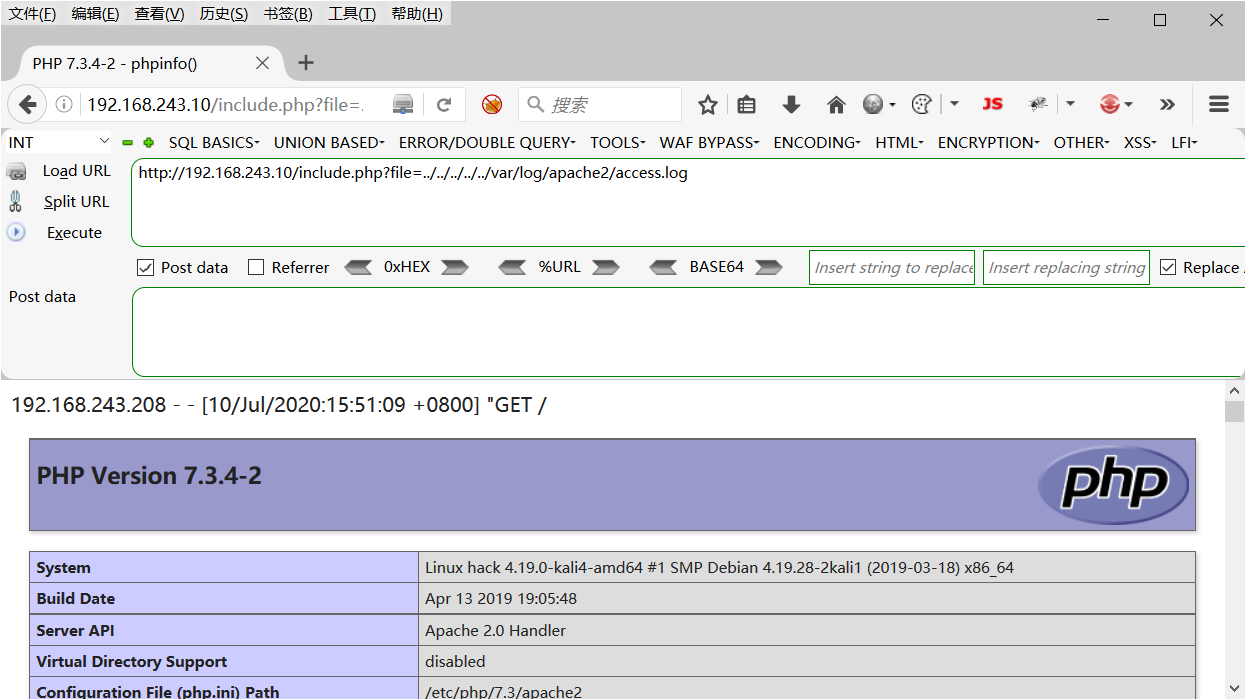Encode %URL with the right arrow
Screen dimensions: 1246x700
coord(606,267)
